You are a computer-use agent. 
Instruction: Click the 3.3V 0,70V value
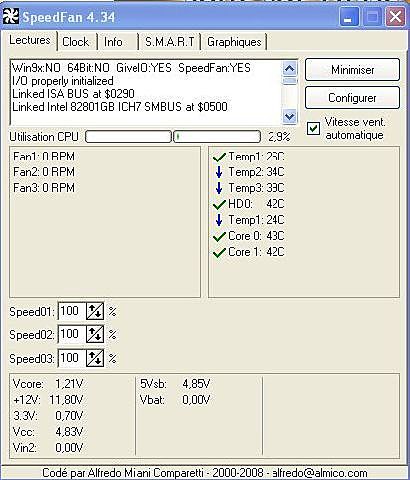(69, 416)
